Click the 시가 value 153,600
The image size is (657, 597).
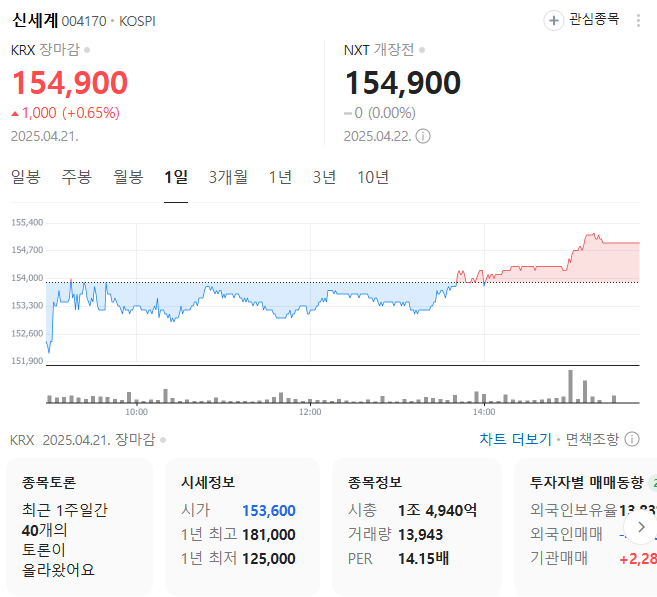tap(269, 511)
